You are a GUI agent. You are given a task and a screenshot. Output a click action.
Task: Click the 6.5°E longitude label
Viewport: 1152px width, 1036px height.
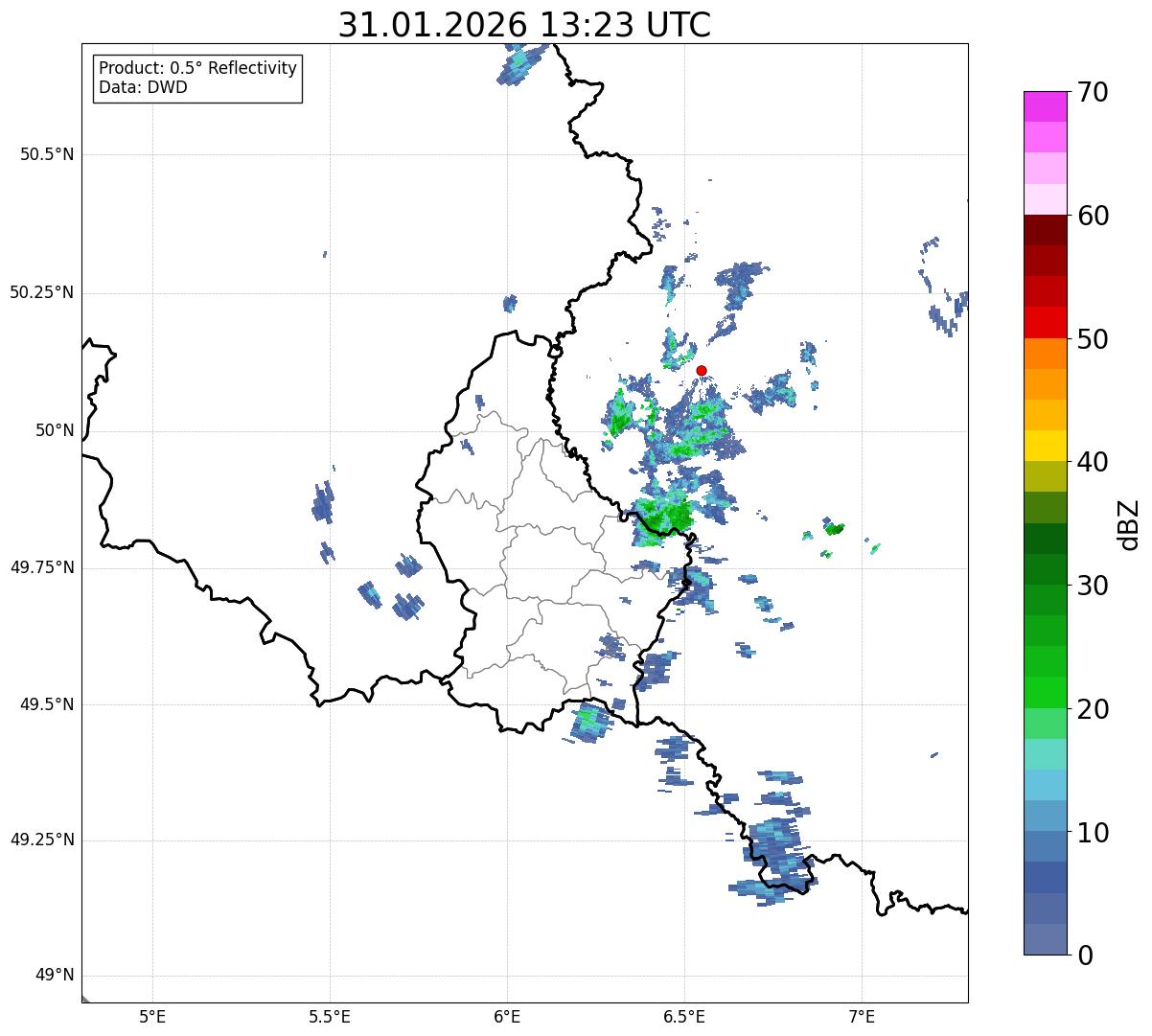(x=684, y=1016)
